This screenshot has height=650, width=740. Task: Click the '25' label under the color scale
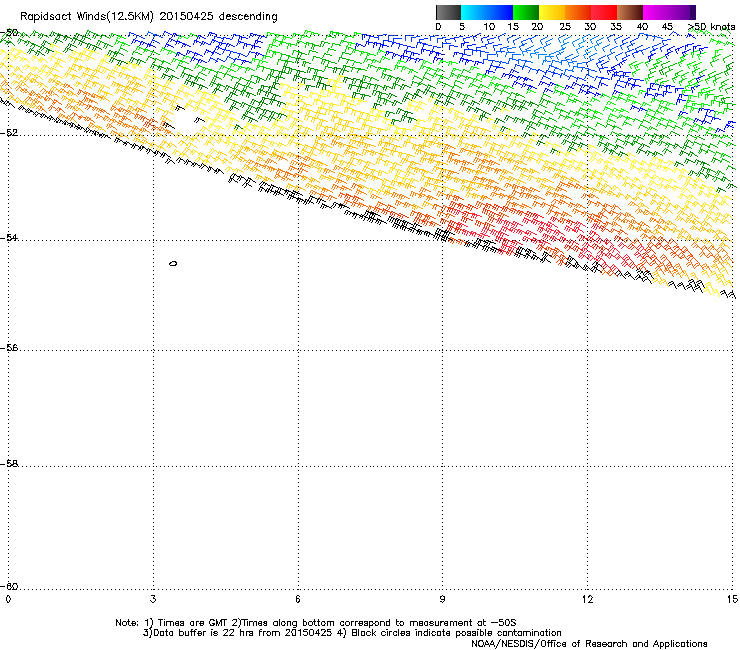click(x=564, y=27)
